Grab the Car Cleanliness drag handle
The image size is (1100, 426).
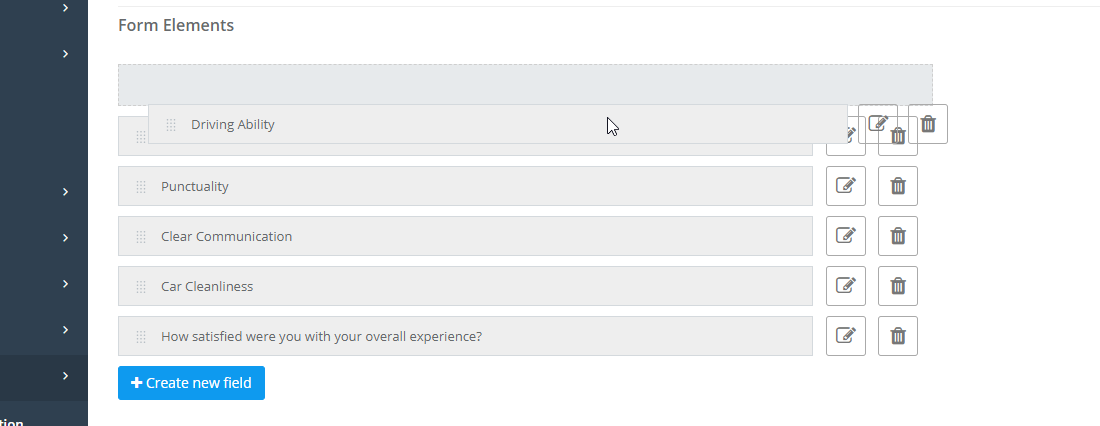click(x=140, y=286)
